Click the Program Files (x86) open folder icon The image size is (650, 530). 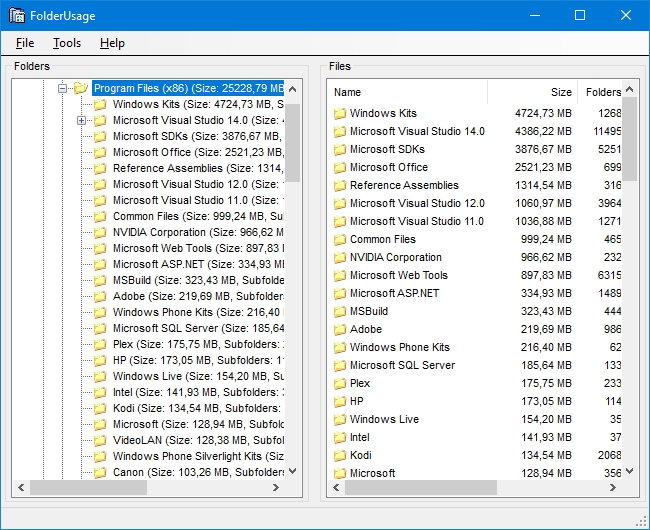[81, 88]
